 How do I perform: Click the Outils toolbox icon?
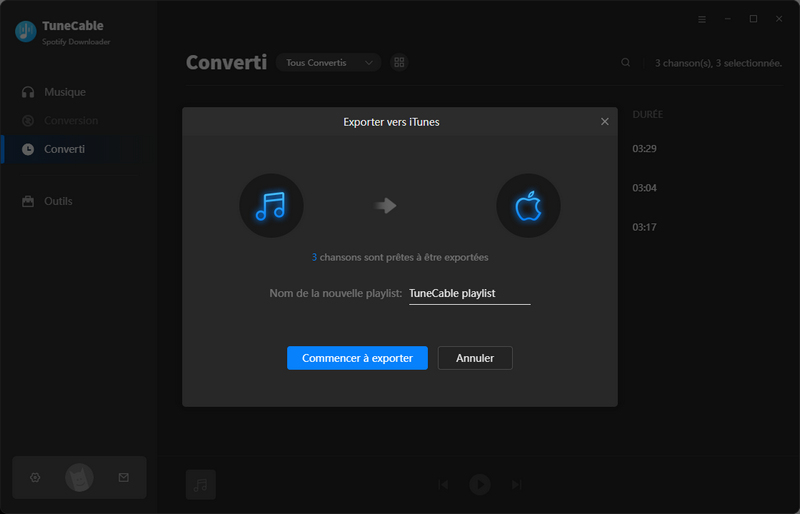(28, 201)
